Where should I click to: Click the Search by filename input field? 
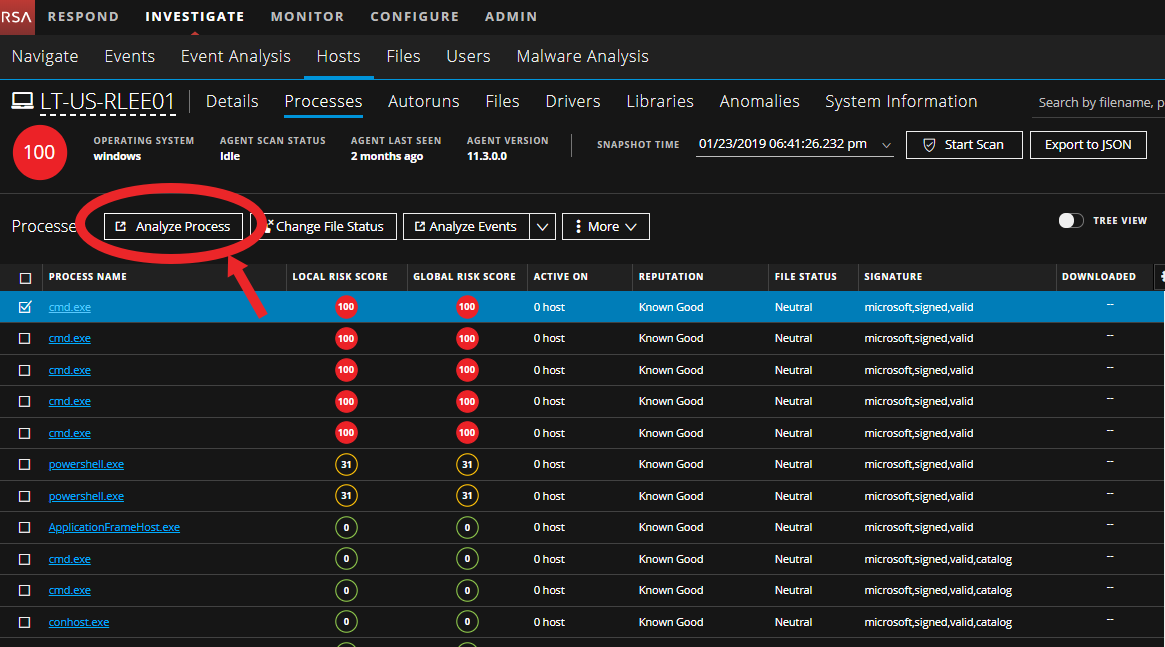pyautogui.click(x=1098, y=102)
